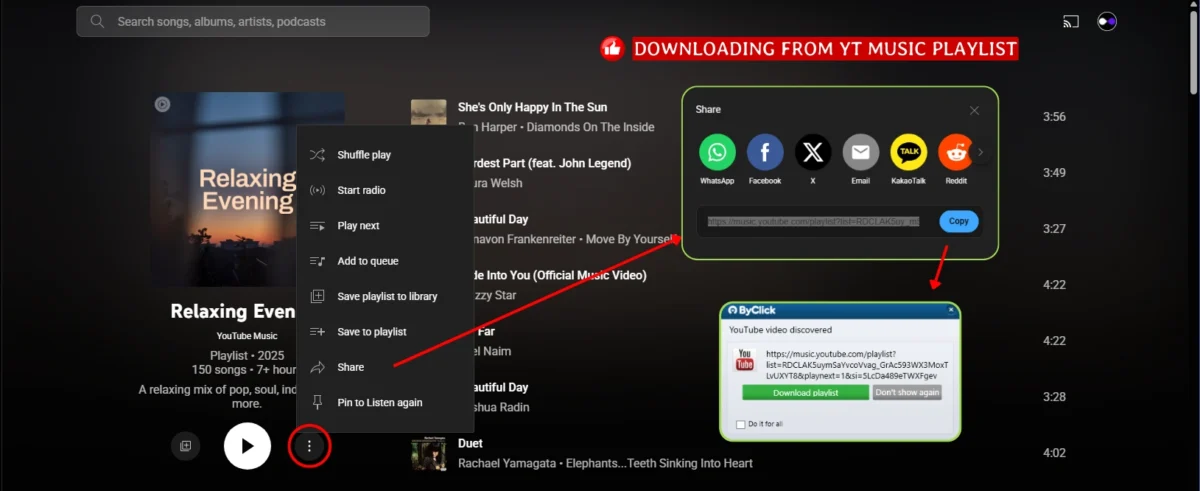Click the save-to-library icon beside play
The height and width of the screenshot is (491, 1200).
185,446
